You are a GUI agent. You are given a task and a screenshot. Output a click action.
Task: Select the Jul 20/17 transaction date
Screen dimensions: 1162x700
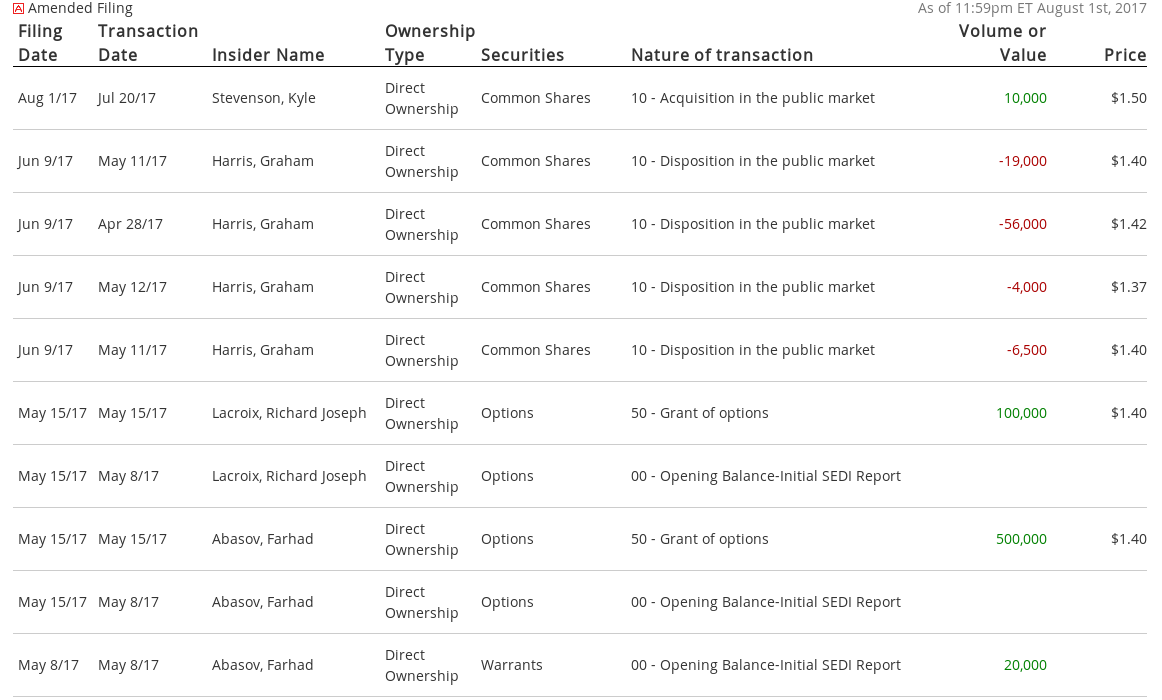127,98
